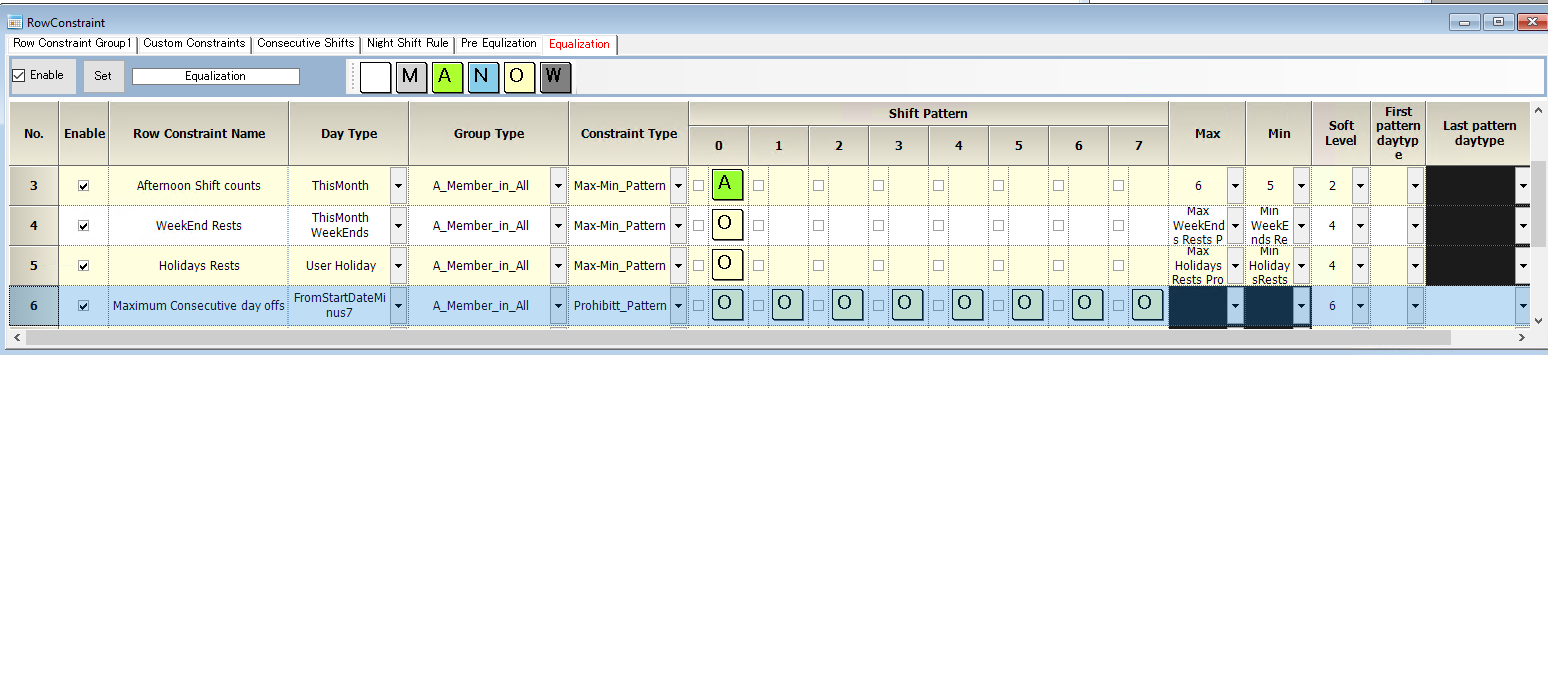
Task: Select row header number 6
Action: coord(34,305)
